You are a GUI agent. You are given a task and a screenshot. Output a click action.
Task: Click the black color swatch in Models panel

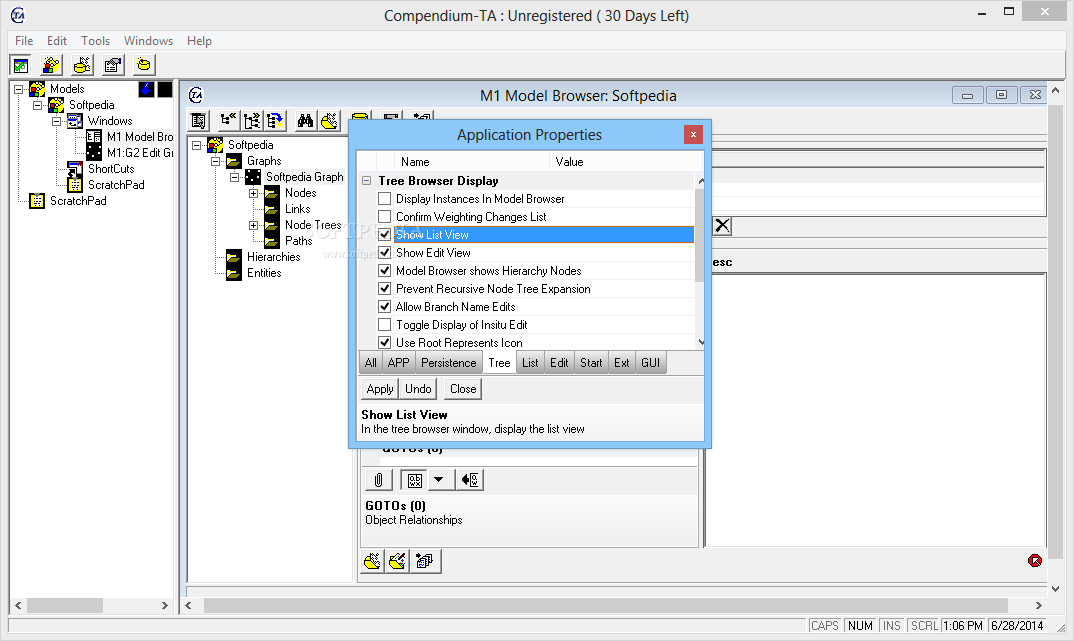tap(165, 89)
